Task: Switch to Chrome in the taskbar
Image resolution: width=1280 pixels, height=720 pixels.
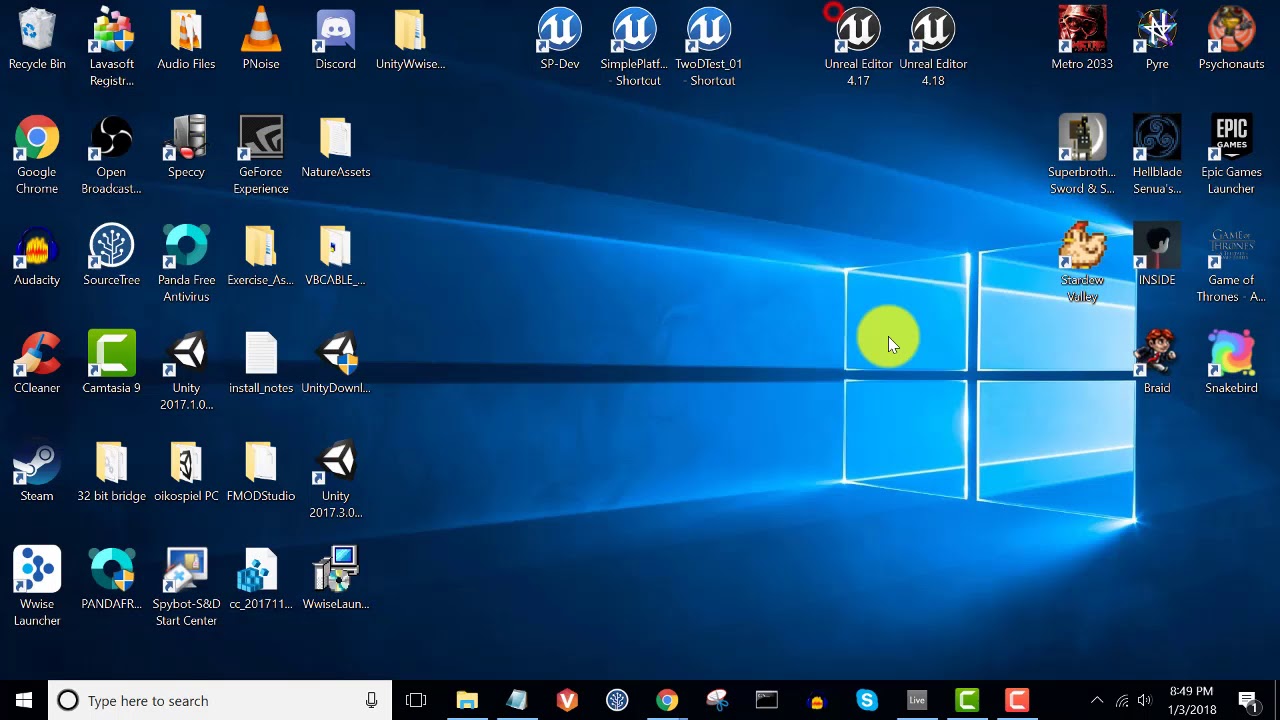Action: point(667,700)
